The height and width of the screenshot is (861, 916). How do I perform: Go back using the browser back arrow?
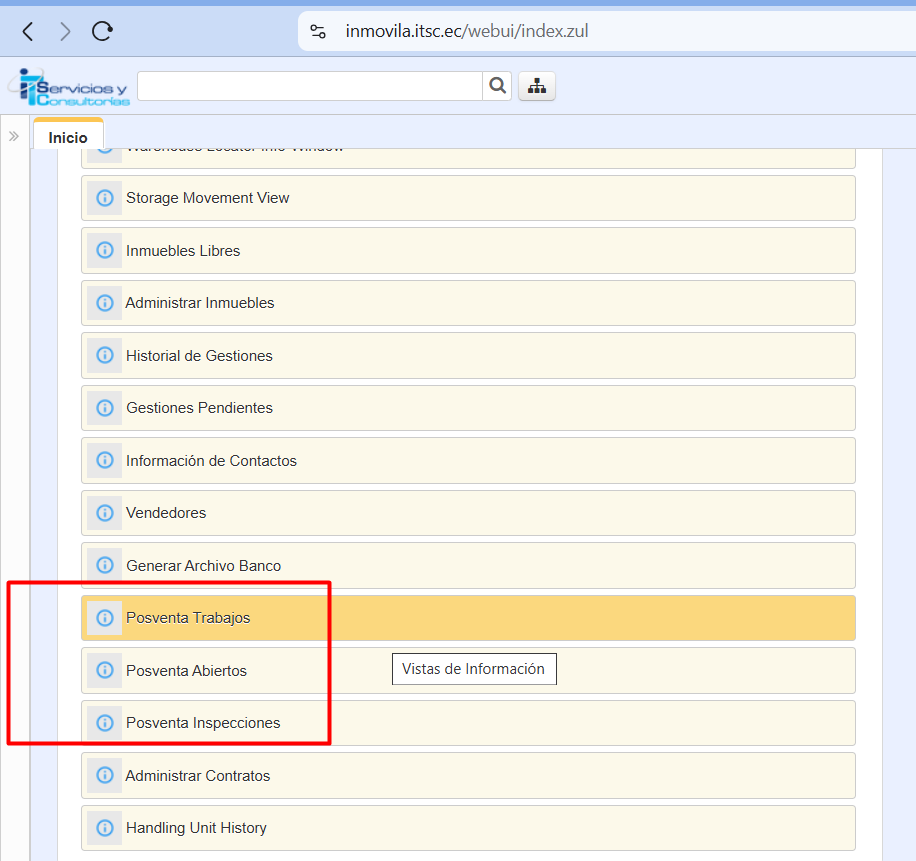click(28, 31)
